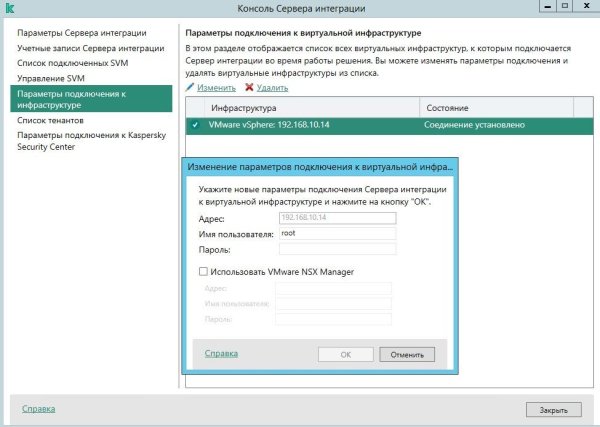Open Параметры Сервера интеграции section

point(82,33)
